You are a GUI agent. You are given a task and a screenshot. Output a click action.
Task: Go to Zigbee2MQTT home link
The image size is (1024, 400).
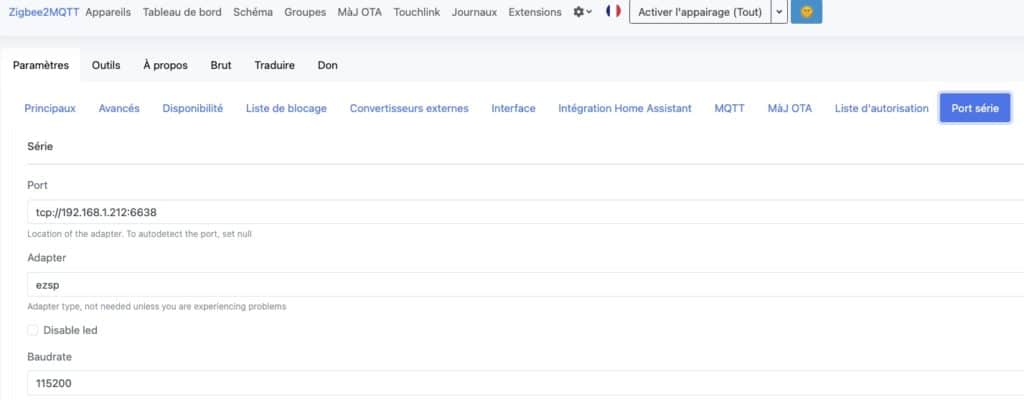coord(44,12)
